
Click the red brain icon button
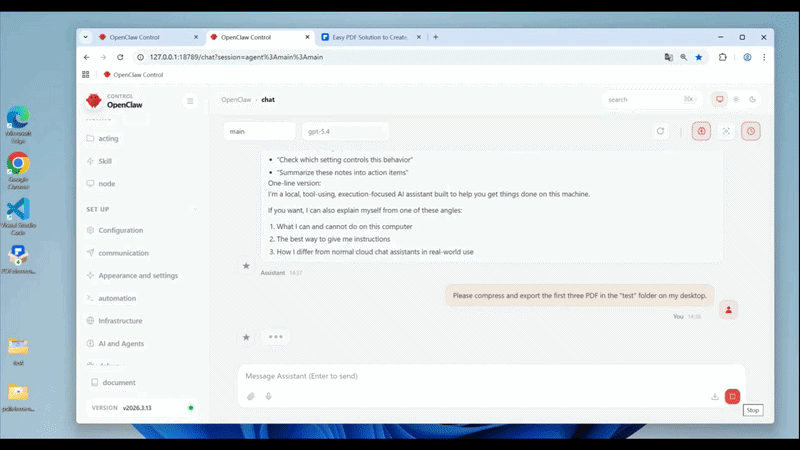pos(702,131)
